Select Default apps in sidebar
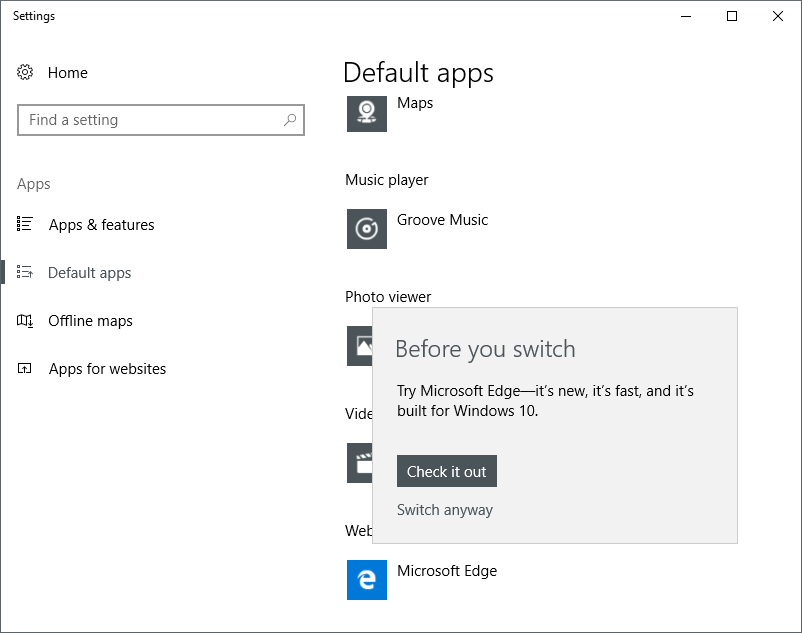Screen dimensions: 802x633 (90, 273)
